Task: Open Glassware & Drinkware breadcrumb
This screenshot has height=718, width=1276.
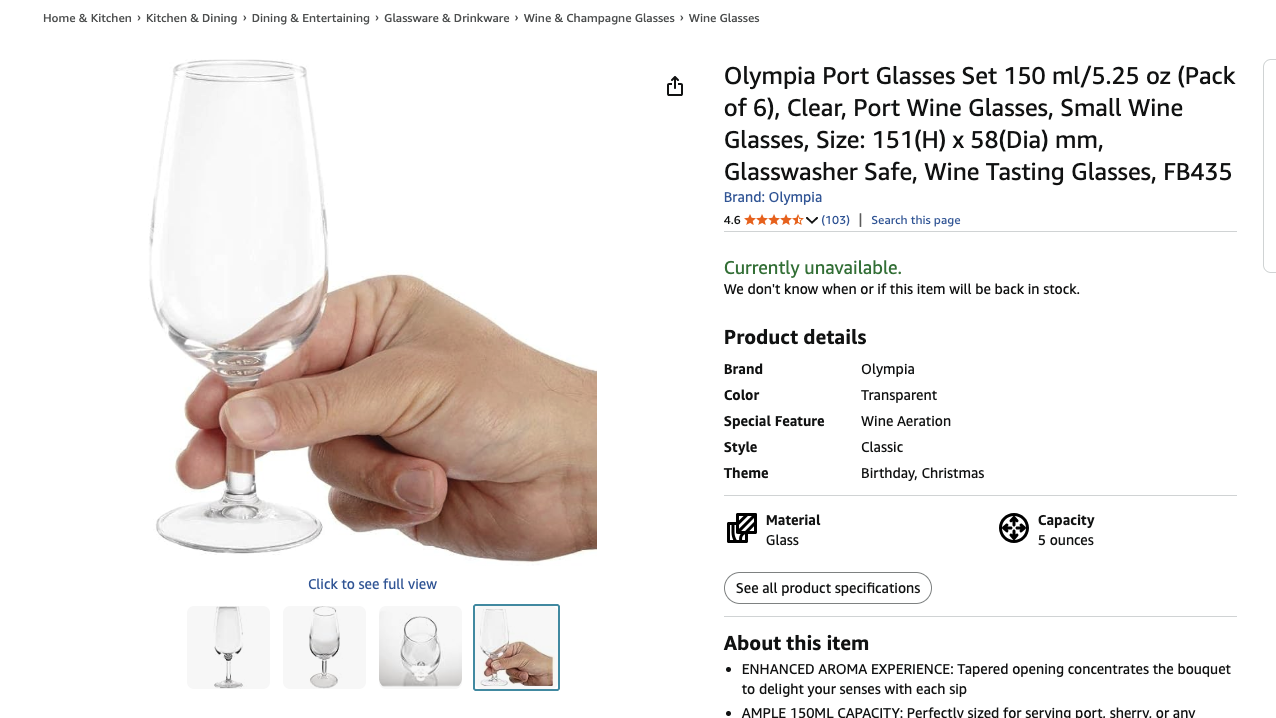Action: pos(446,18)
